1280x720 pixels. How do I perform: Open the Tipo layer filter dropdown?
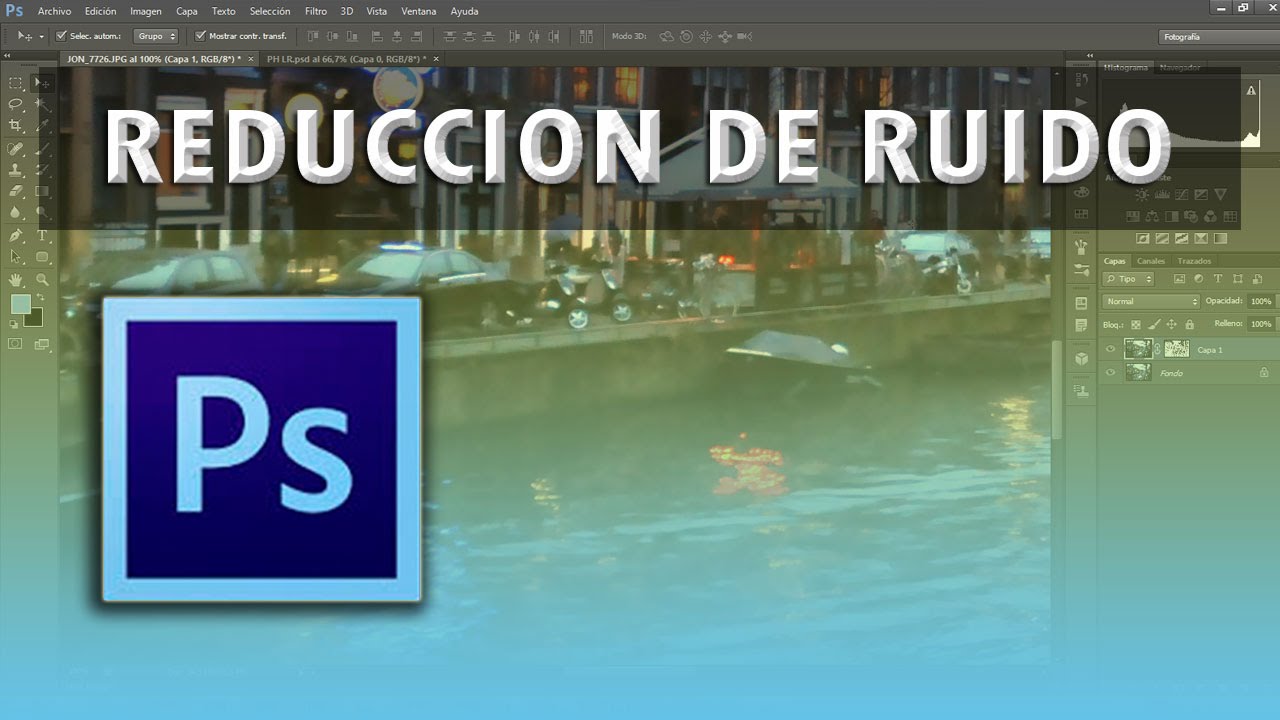tap(1128, 279)
